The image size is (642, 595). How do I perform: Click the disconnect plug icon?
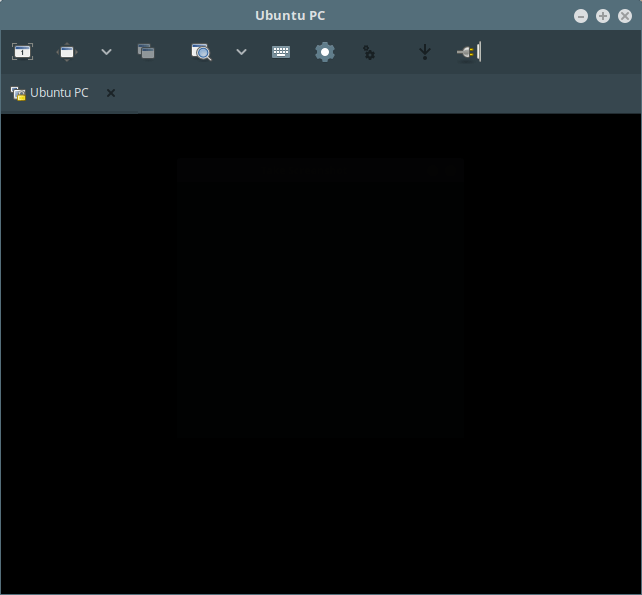(x=469, y=52)
